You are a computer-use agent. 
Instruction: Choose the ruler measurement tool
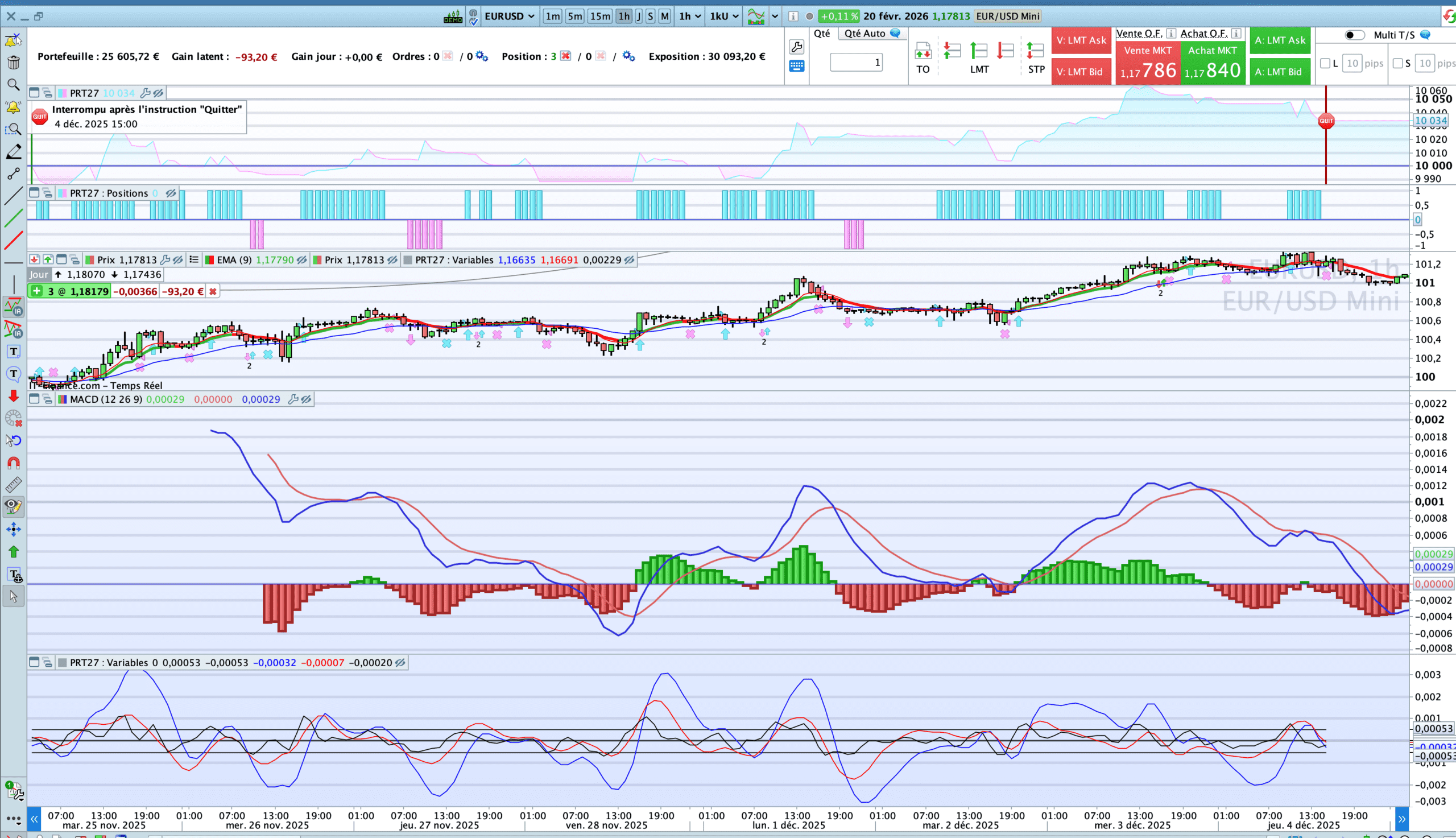13,485
